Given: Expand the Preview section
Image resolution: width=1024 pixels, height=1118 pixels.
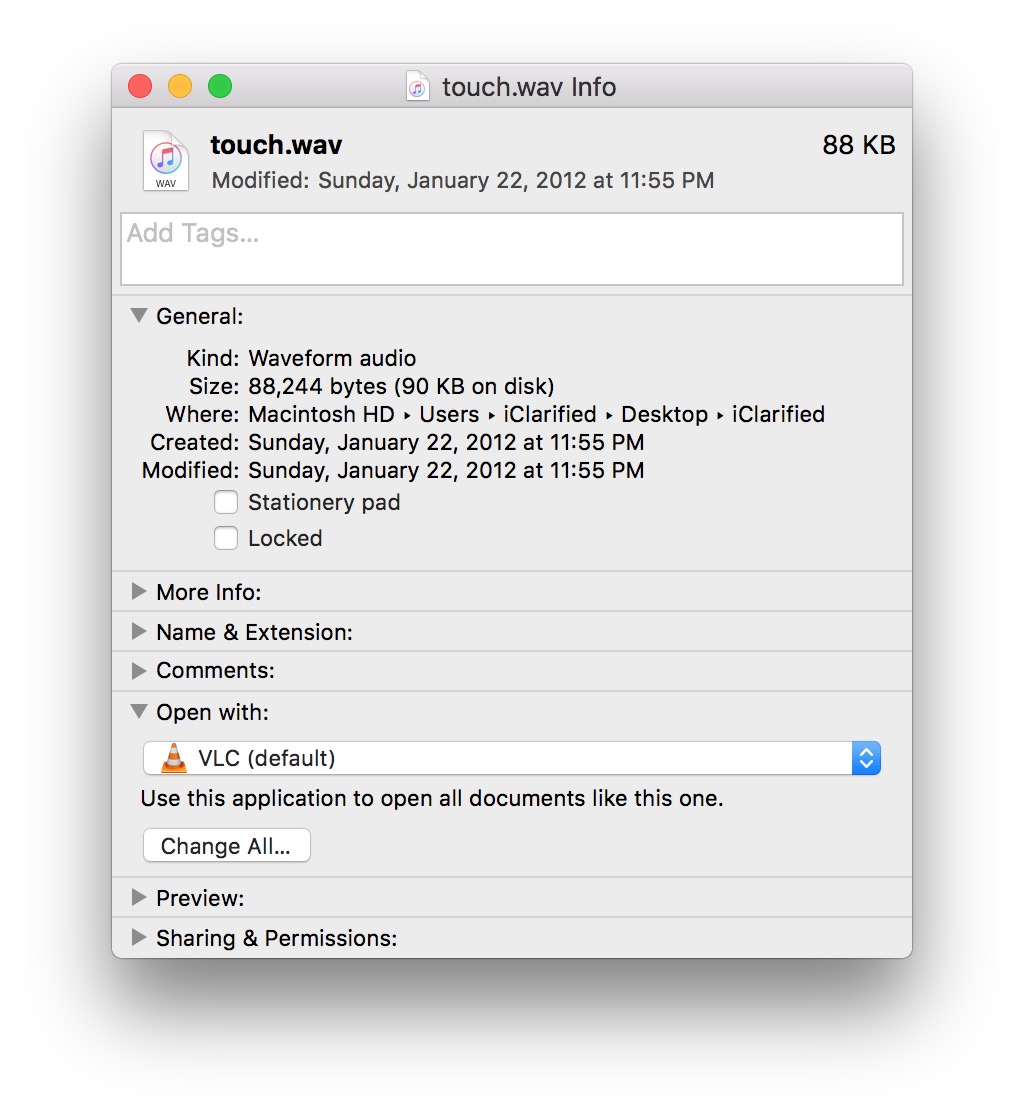Looking at the screenshot, I should click(139, 898).
